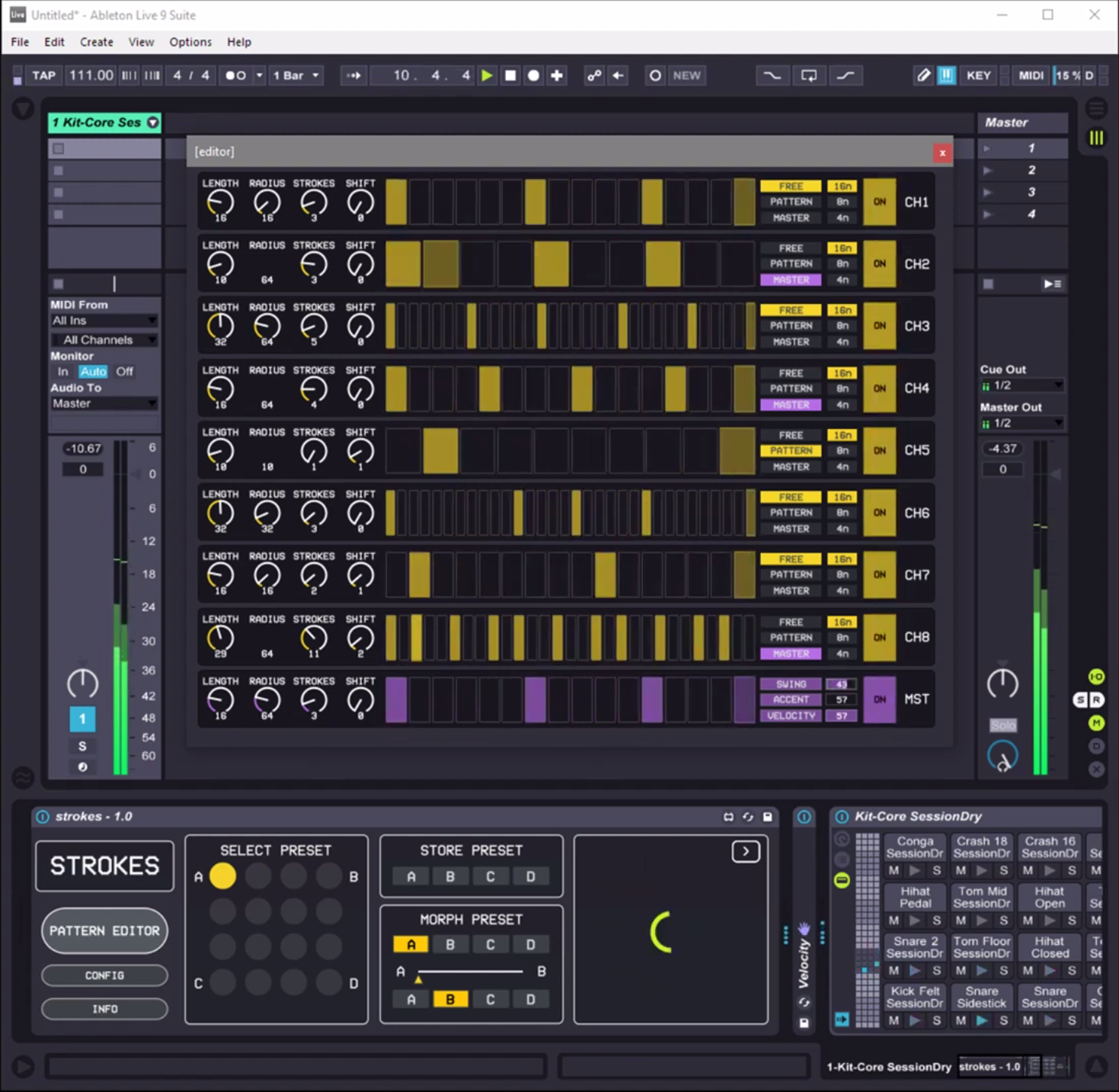
Task: Toggle the MST purple ON switch
Action: click(x=879, y=700)
